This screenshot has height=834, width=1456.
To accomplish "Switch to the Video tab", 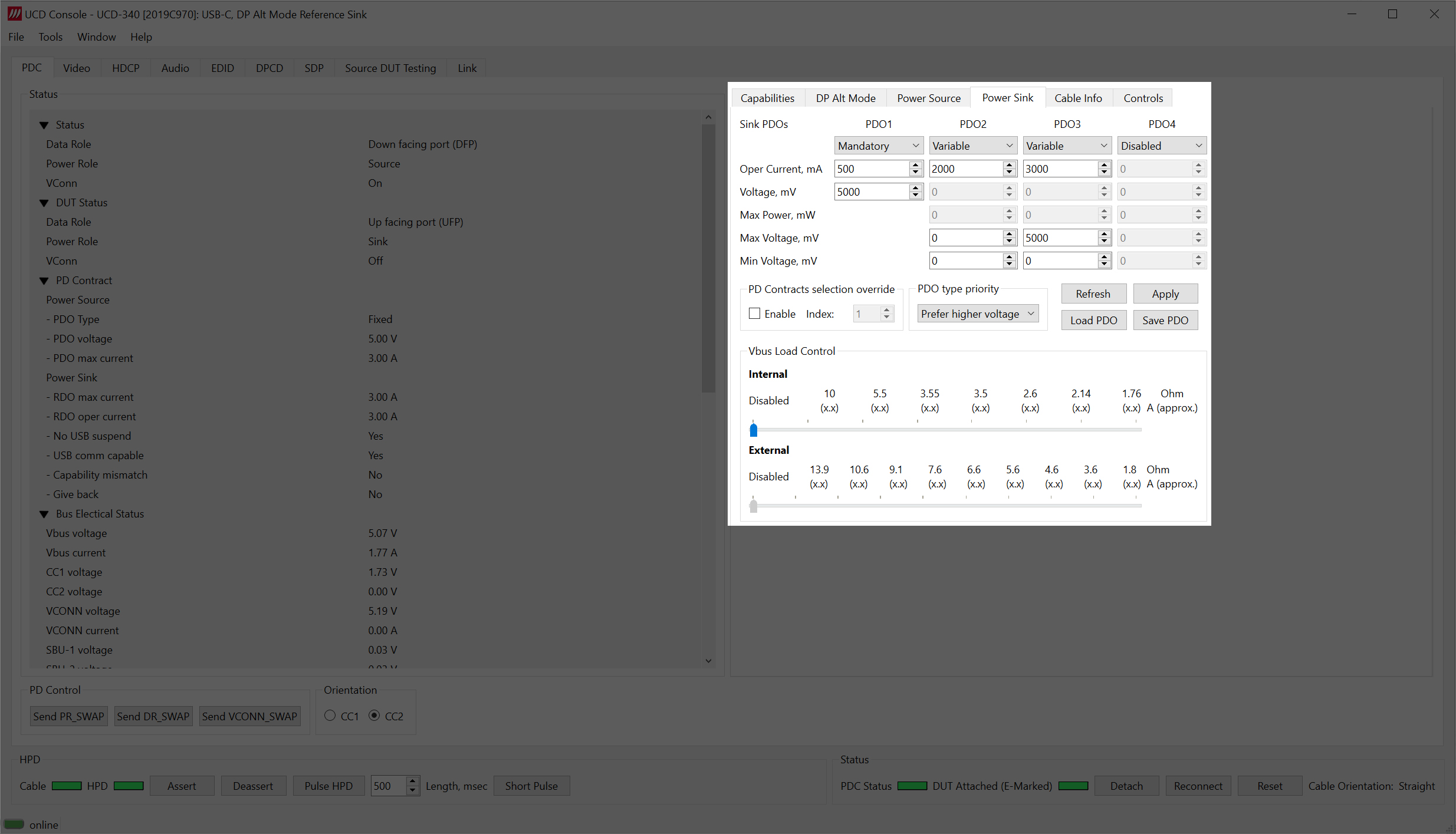I will pos(77,68).
